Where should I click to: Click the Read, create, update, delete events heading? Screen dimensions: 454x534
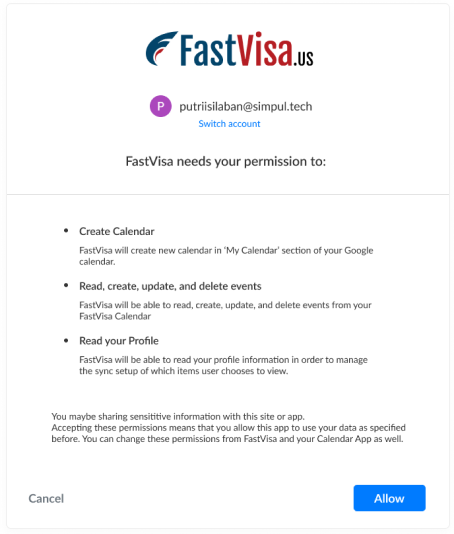(170, 286)
